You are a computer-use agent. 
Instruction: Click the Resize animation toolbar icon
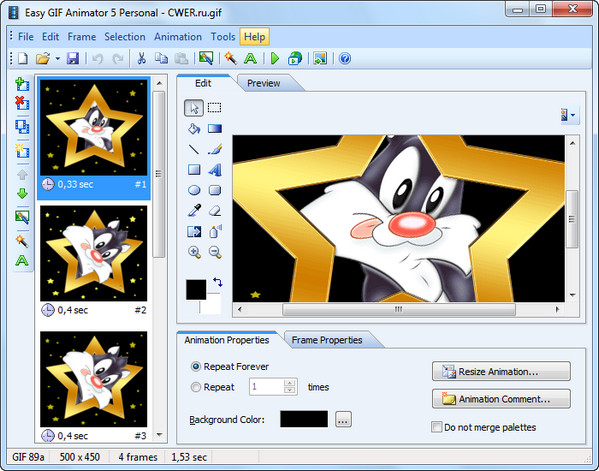pos(320,58)
